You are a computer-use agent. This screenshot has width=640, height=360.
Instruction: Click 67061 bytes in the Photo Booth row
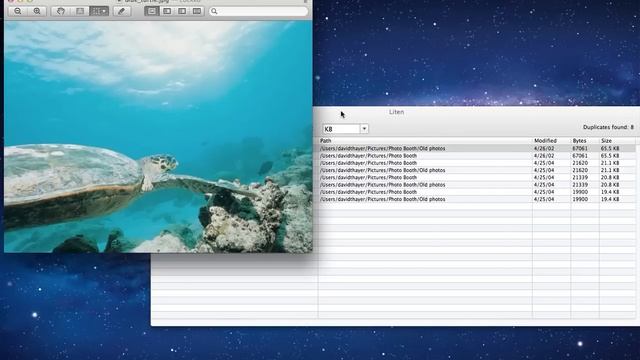pos(580,156)
